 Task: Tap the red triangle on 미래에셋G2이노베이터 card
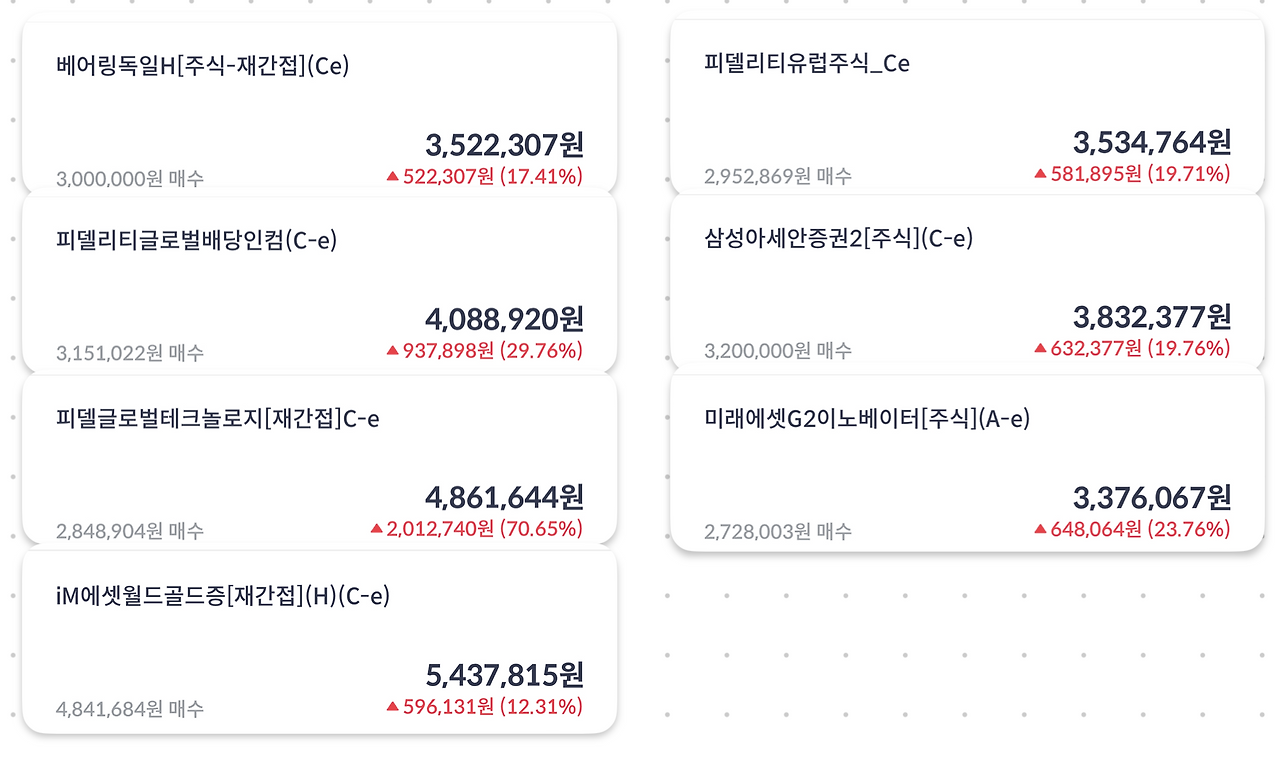point(1041,528)
